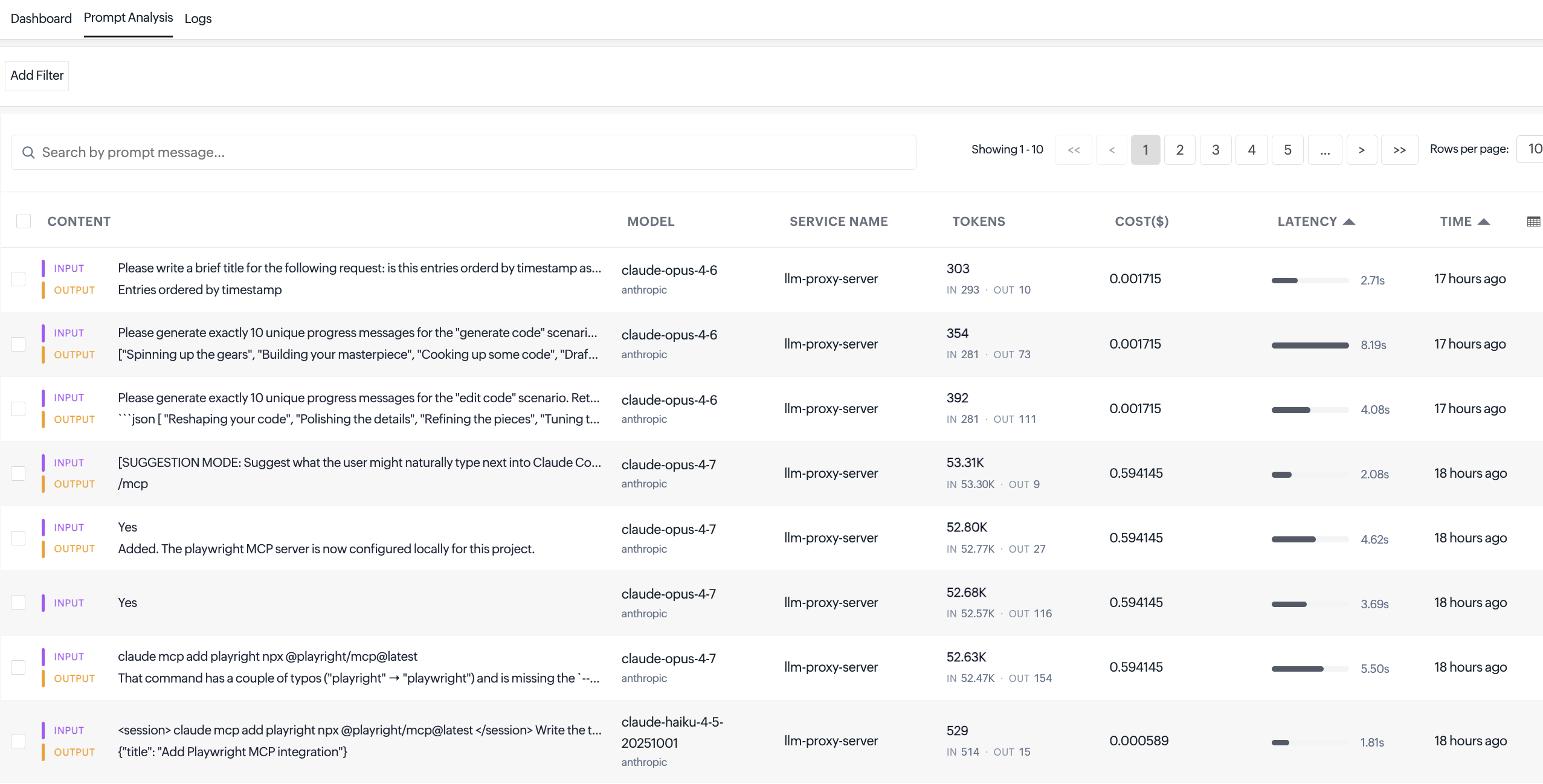
Task: Open the 'generate code' scenario prompt
Action: 358,333
